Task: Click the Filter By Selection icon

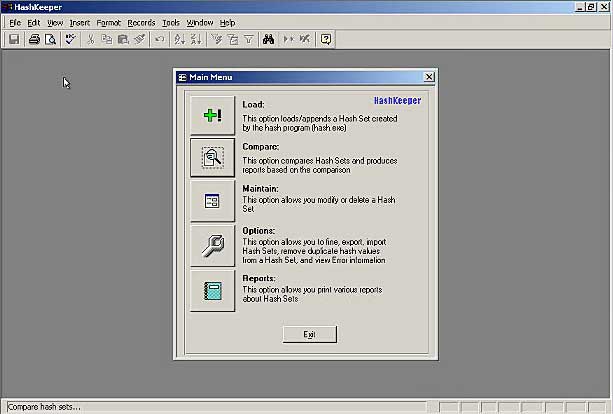Action: (x=216, y=39)
